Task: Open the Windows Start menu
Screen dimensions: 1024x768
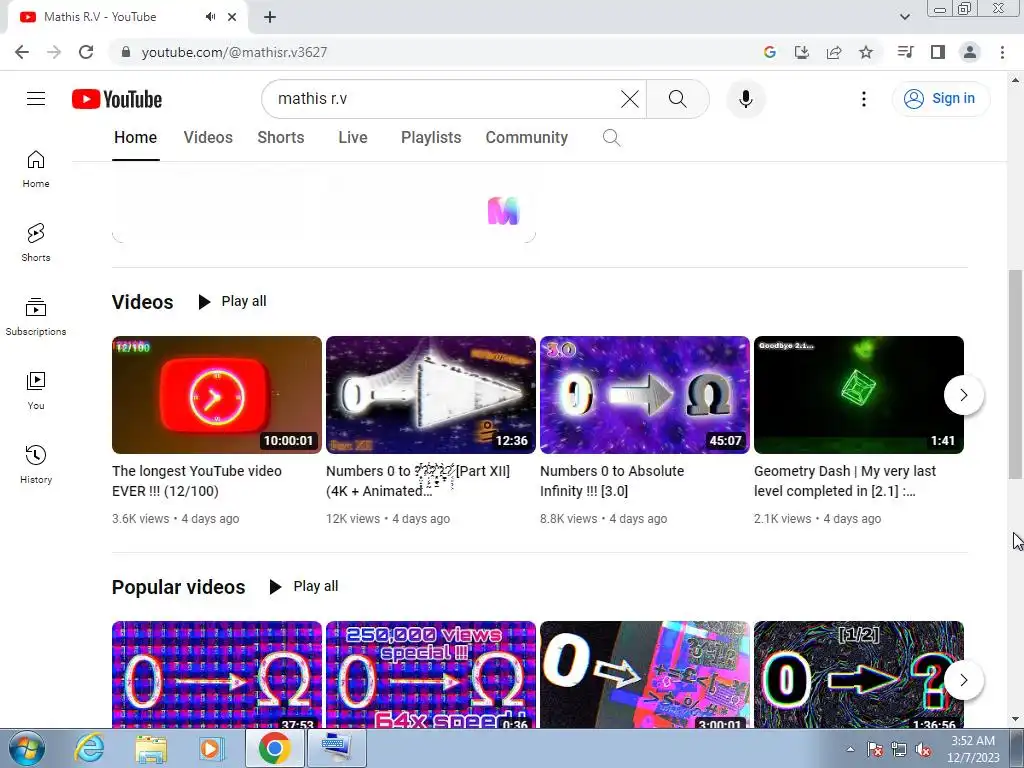Action: click(26, 749)
